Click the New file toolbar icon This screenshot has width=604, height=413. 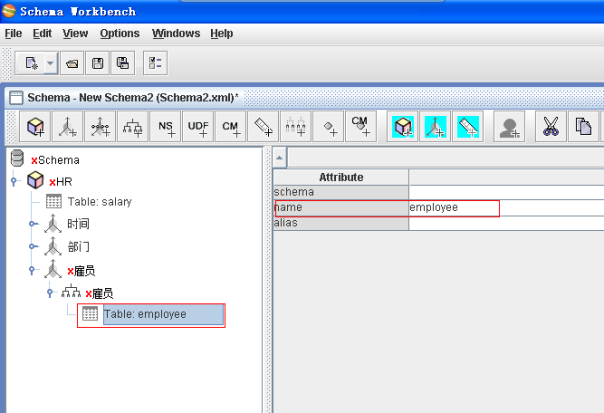(31, 63)
